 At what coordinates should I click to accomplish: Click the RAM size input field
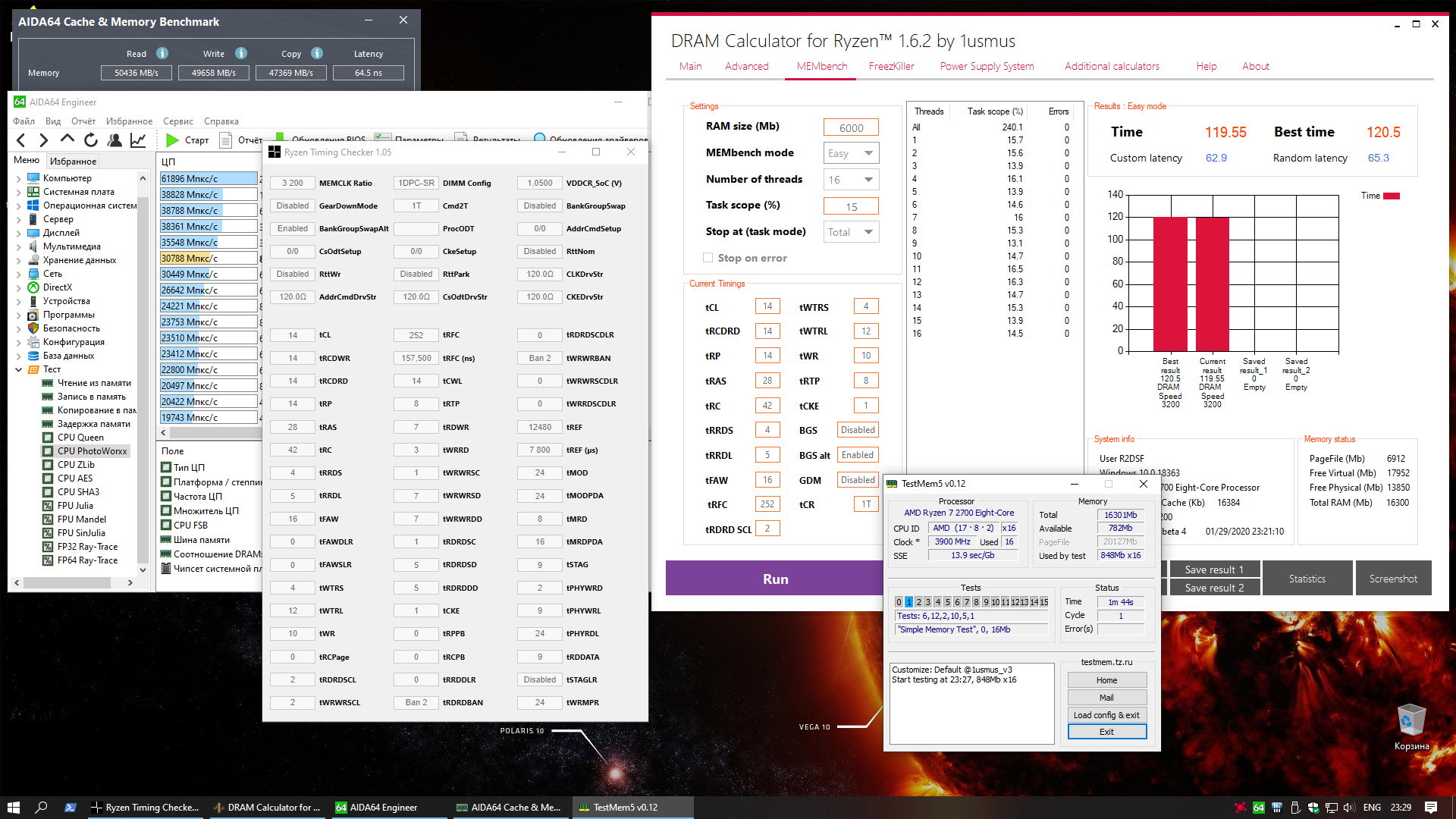pos(851,127)
